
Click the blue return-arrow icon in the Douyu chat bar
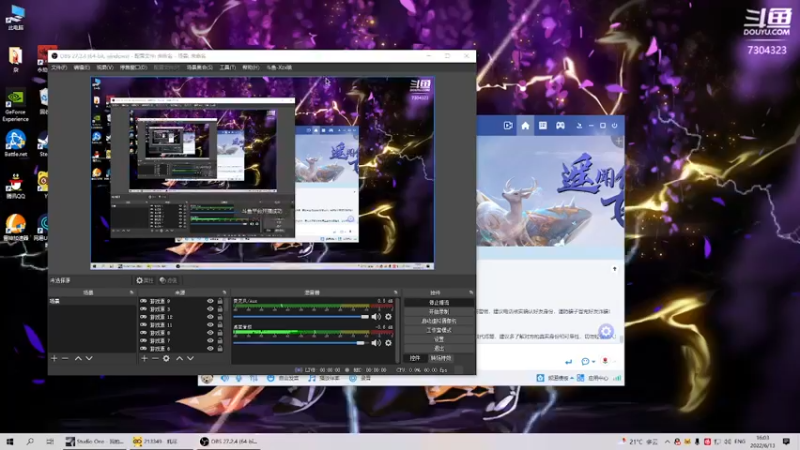click(568, 361)
